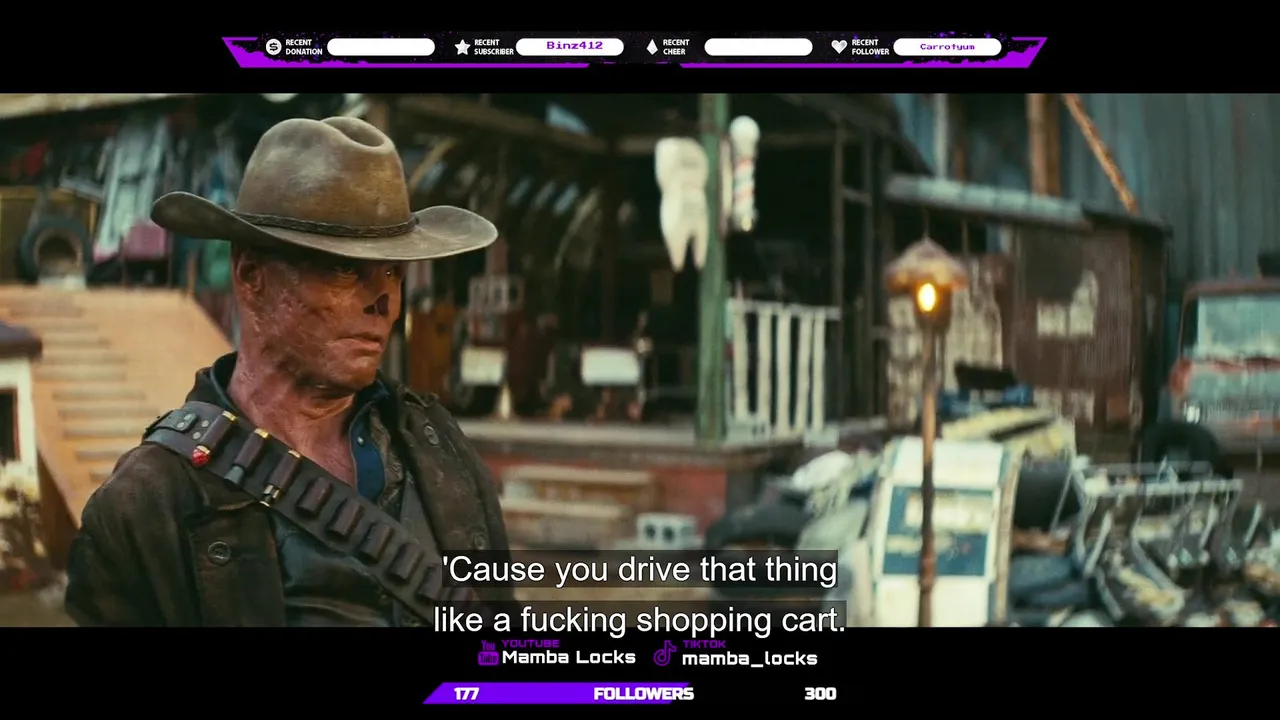Viewport: 1280px width, 720px height.
Task: Click the follower goal number 300
Action: point(820,693)
